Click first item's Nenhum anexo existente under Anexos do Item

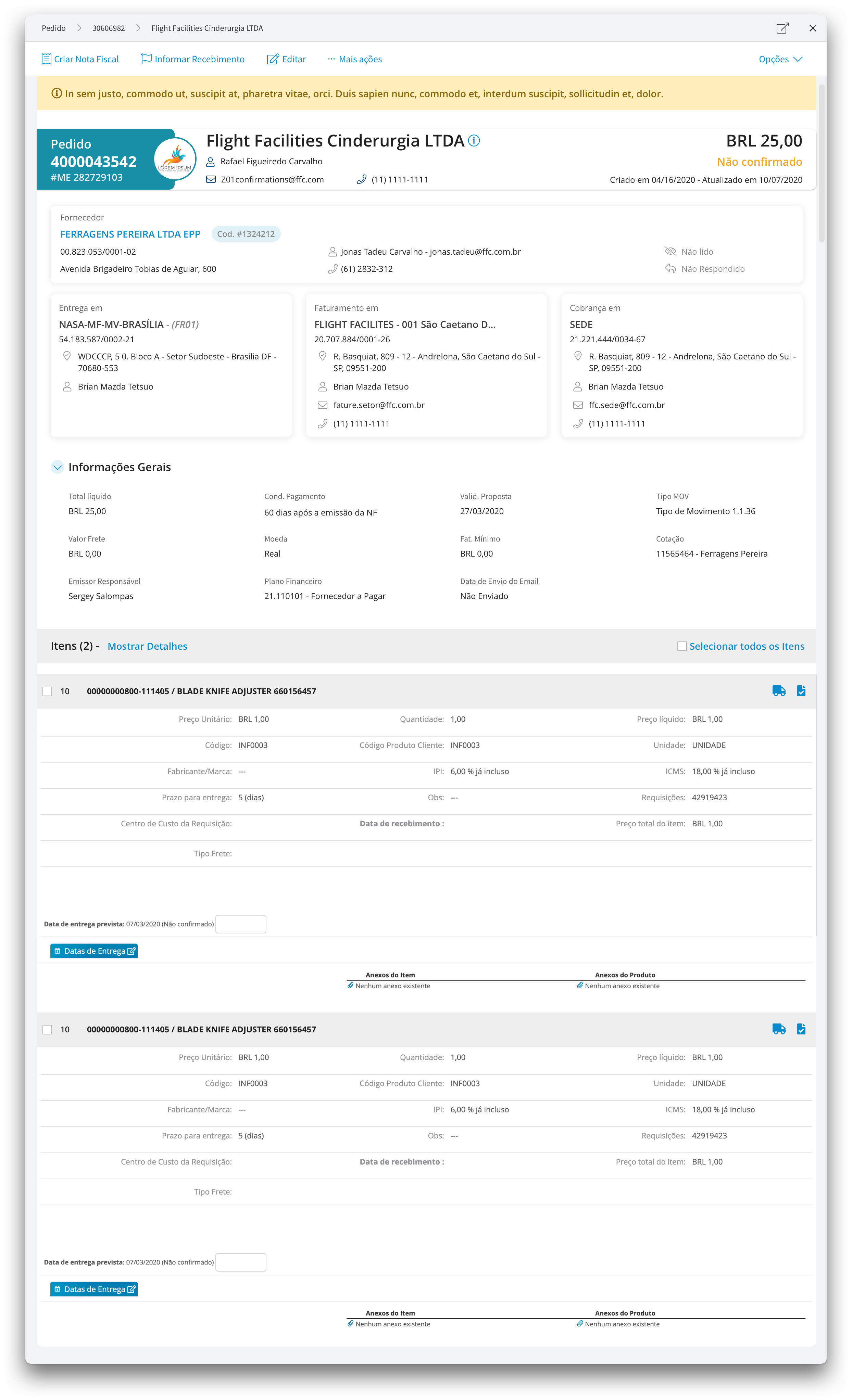pos(393,986)
